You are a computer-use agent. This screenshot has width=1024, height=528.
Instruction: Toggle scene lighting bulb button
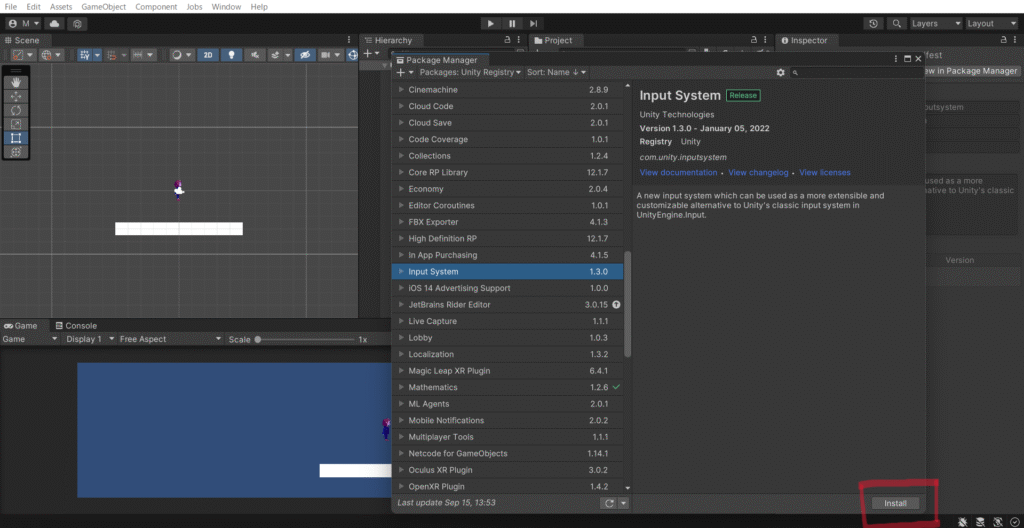[x=232, y=55]
